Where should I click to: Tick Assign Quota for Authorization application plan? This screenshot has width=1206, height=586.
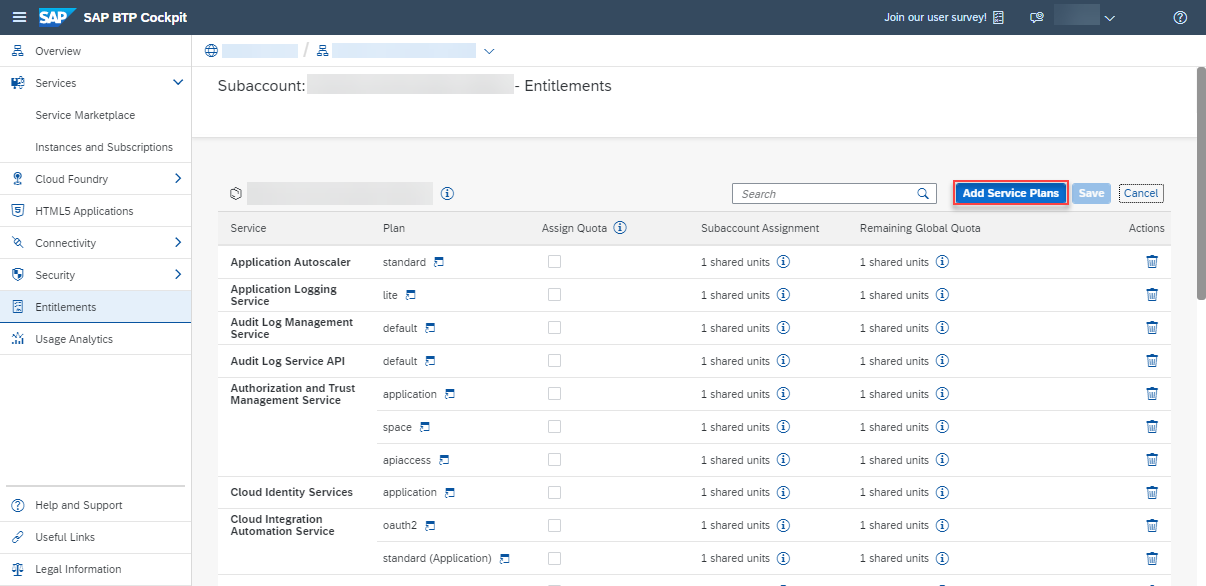[x=554, y=394]
